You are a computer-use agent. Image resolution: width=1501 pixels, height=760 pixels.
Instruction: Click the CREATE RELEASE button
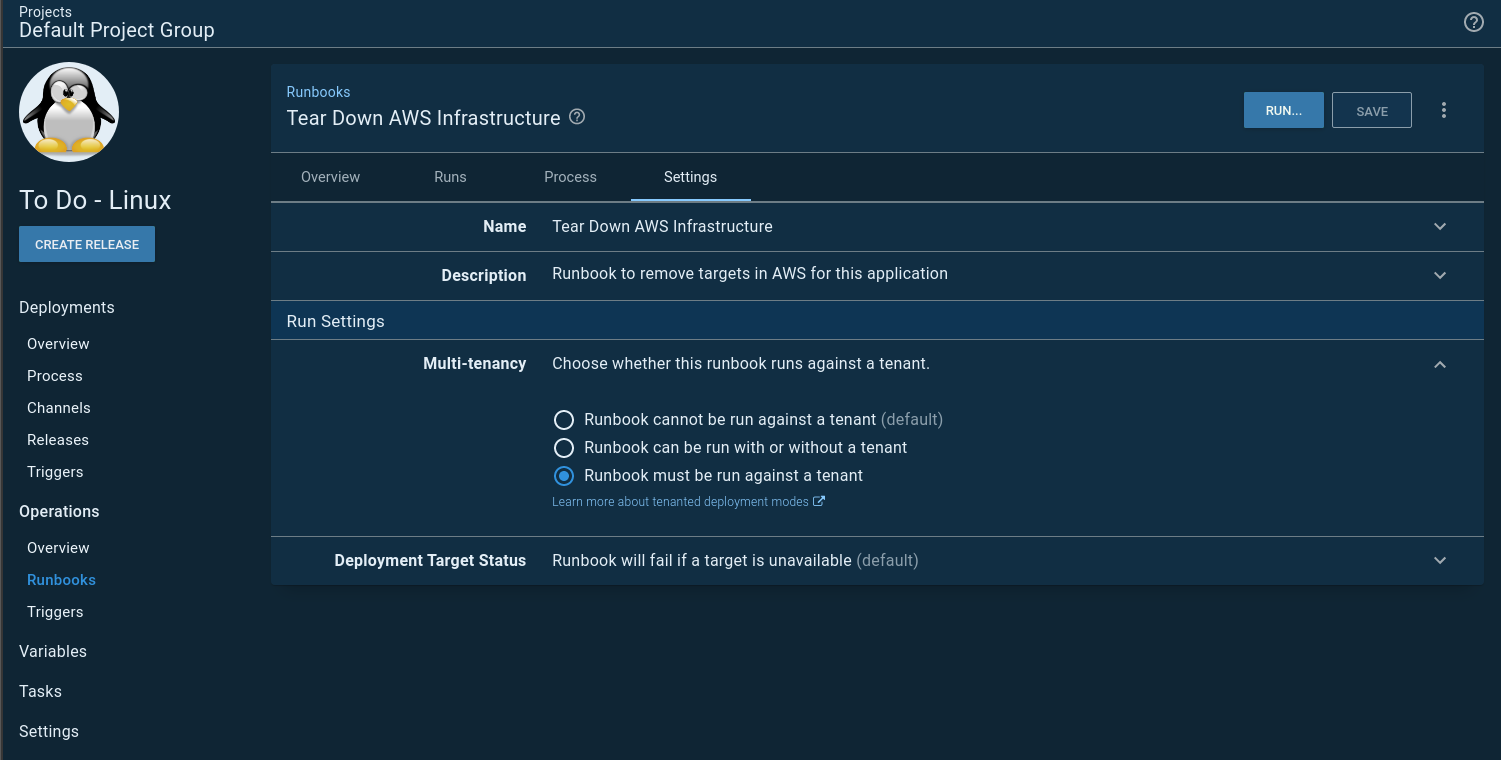[87, 245]
